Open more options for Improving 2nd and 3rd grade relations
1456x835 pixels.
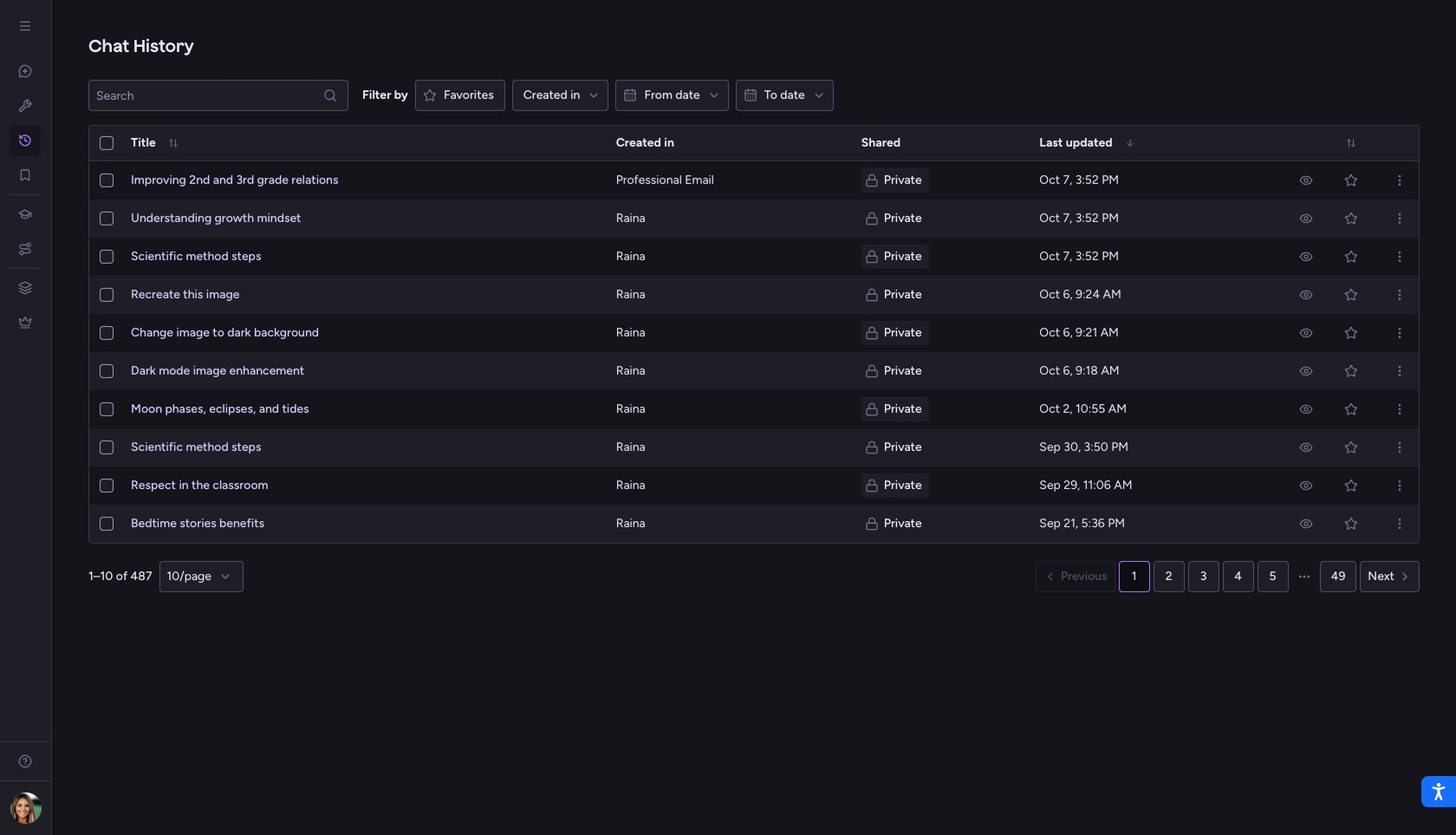1399,180
